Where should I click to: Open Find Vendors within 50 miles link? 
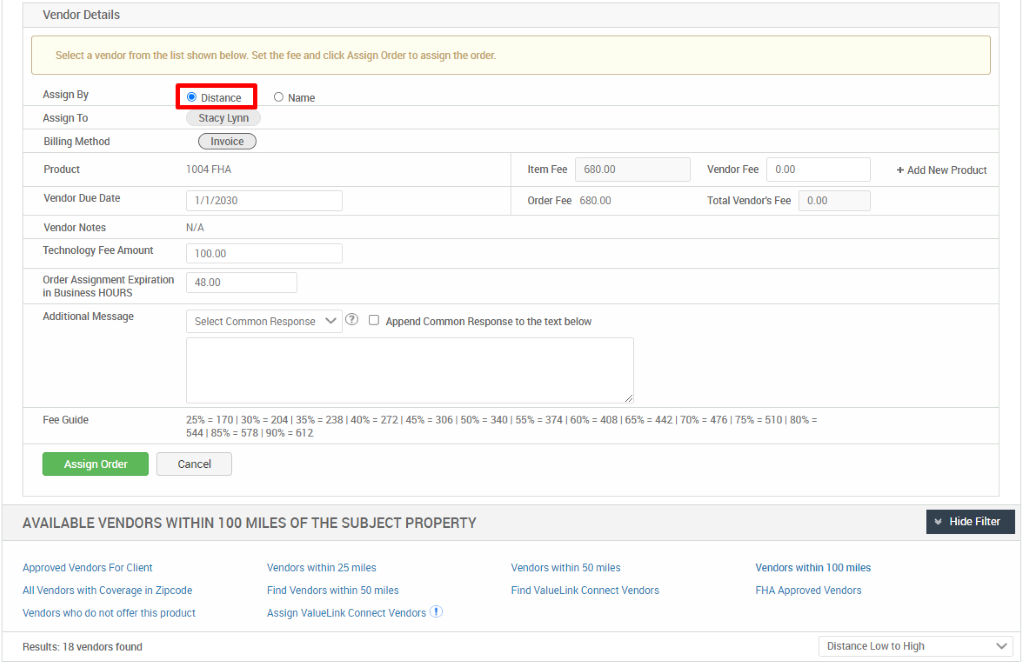tap(332, 591)
